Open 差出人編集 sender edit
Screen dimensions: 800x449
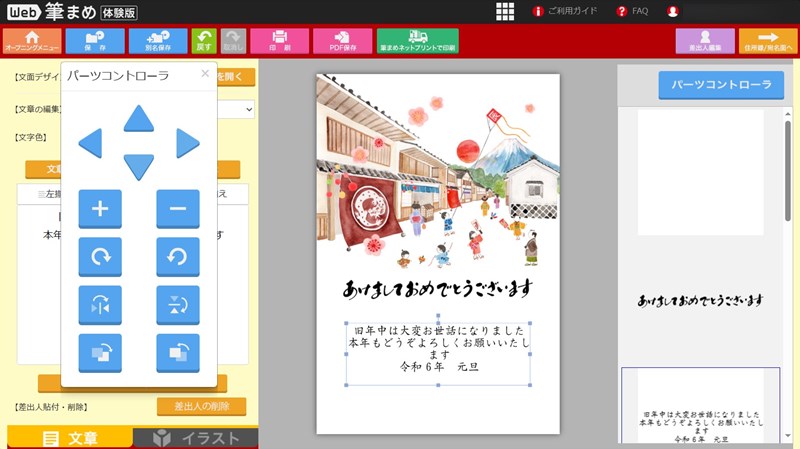[x=705, y=41]
